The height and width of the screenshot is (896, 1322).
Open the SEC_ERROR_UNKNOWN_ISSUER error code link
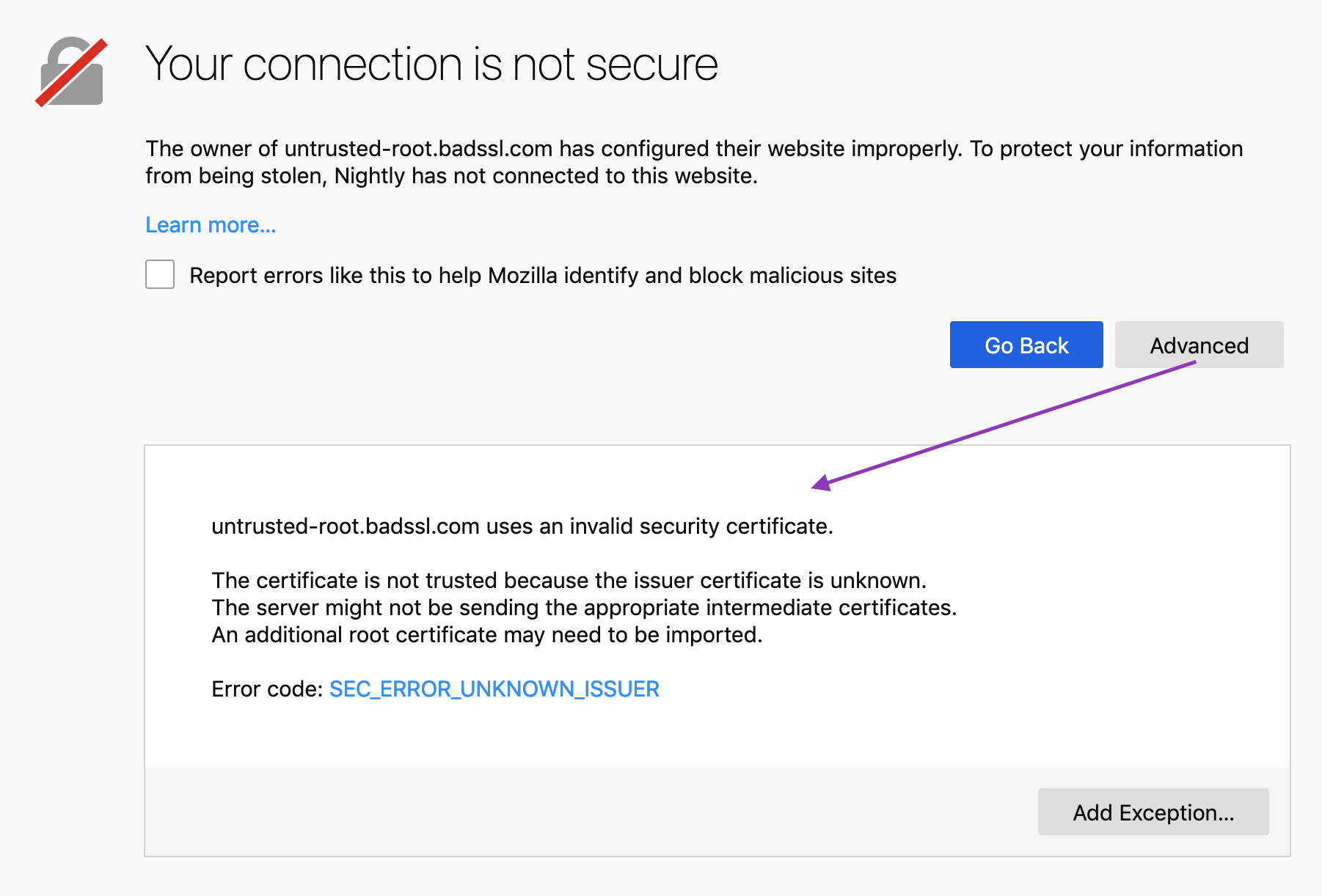[494, 689]
